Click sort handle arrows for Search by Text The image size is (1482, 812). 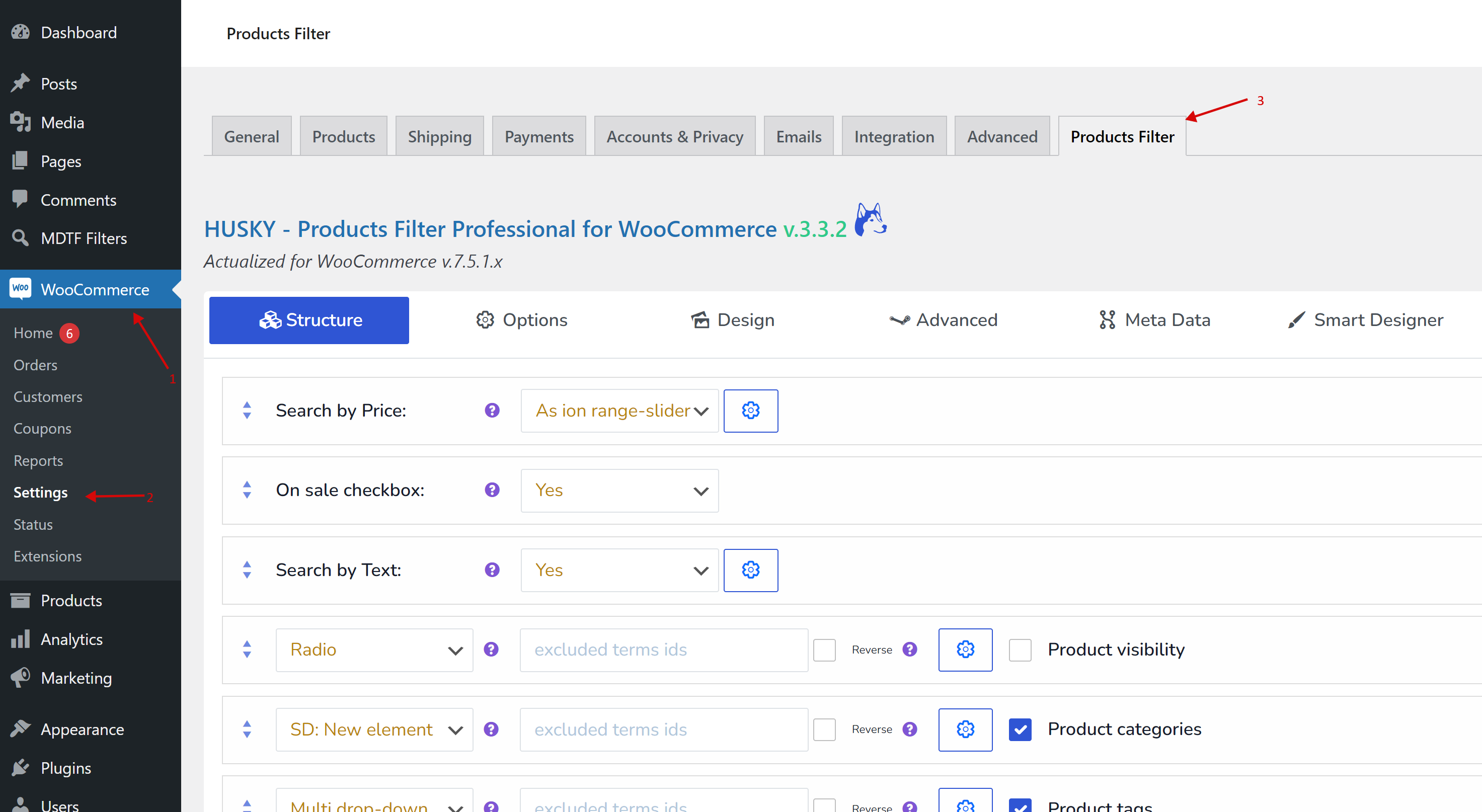pos(247,570)
